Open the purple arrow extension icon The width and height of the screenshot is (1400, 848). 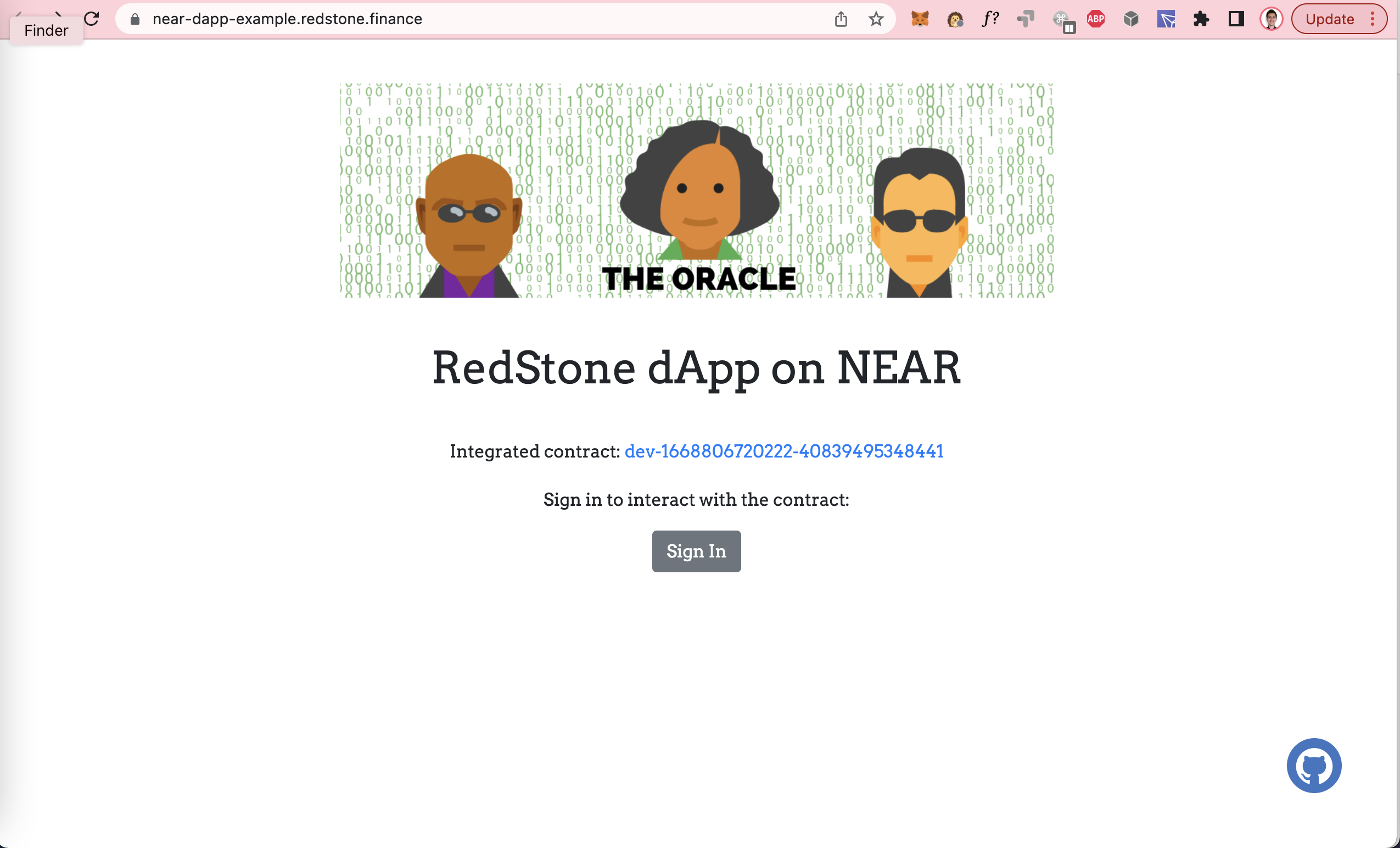pyautogui.click(x=1166, y=19)
